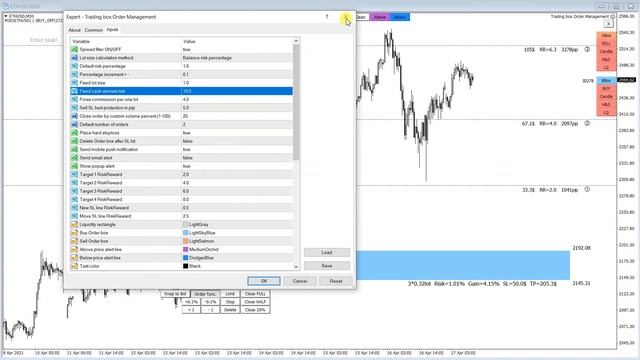640x360 pixels.
Task: Switch to the Common tab
Action: [x=93, y=30]
